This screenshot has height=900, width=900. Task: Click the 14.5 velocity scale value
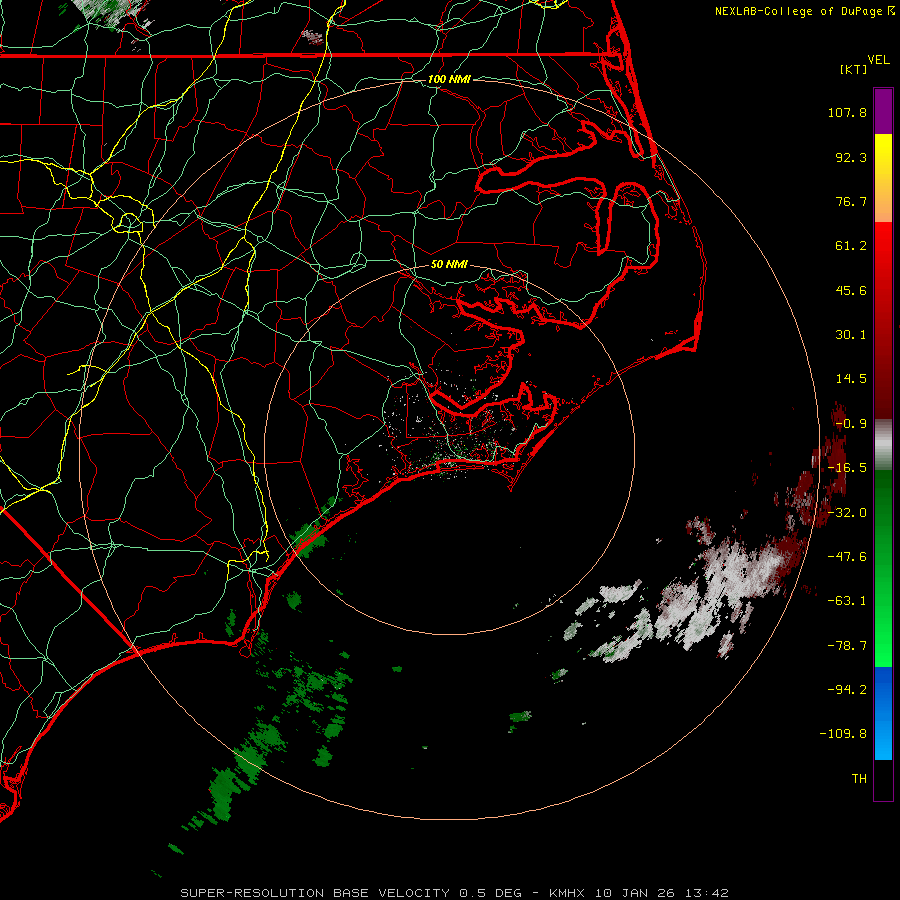click(x=851, y=379)
